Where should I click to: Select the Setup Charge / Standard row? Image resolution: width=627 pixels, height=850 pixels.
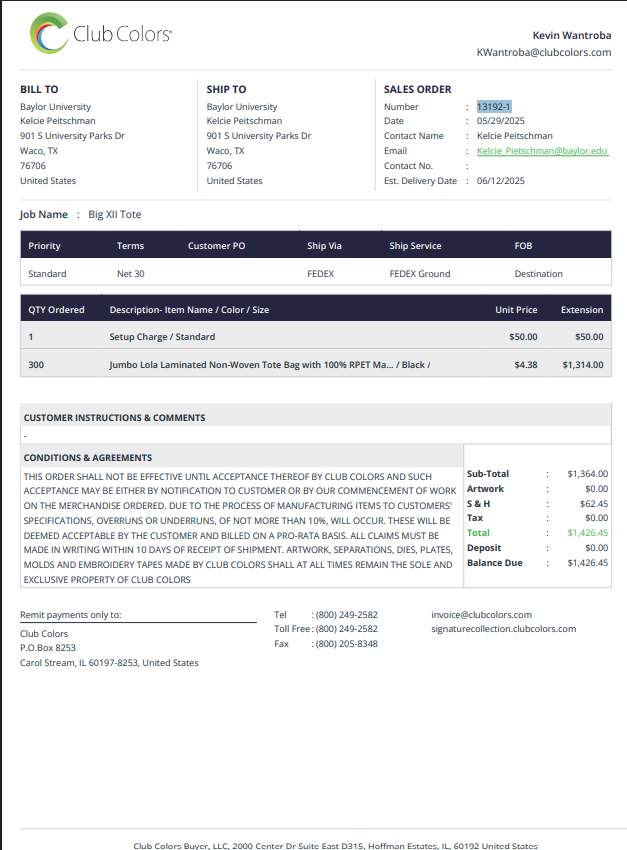click(x=316, y=337)
